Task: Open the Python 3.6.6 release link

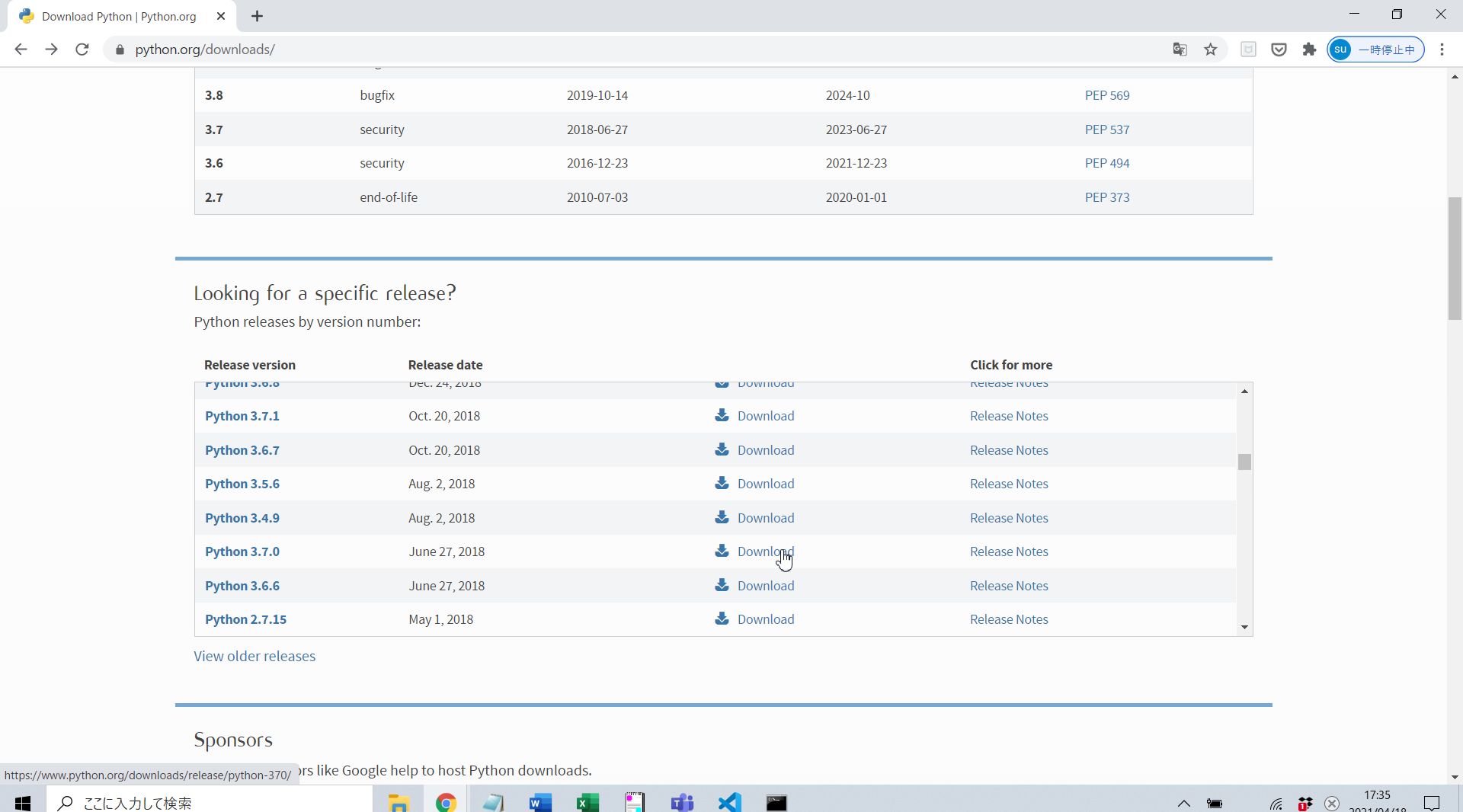Action: pyautogui.click(x=242, y=586)
